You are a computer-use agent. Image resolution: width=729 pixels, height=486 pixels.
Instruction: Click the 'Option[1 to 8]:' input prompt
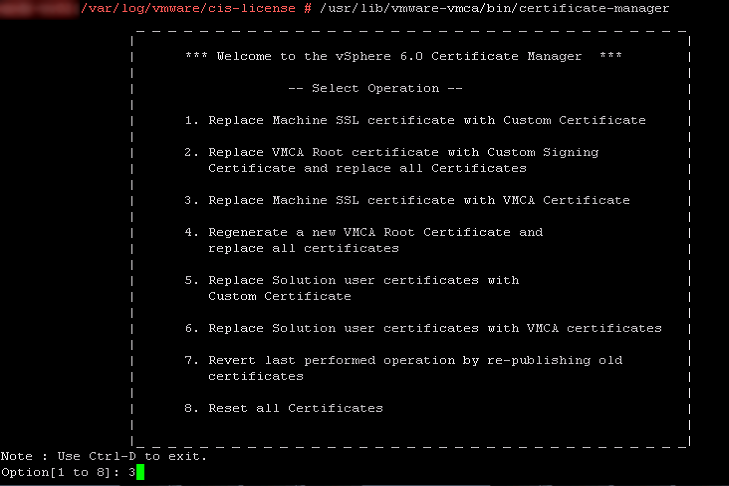60,473
